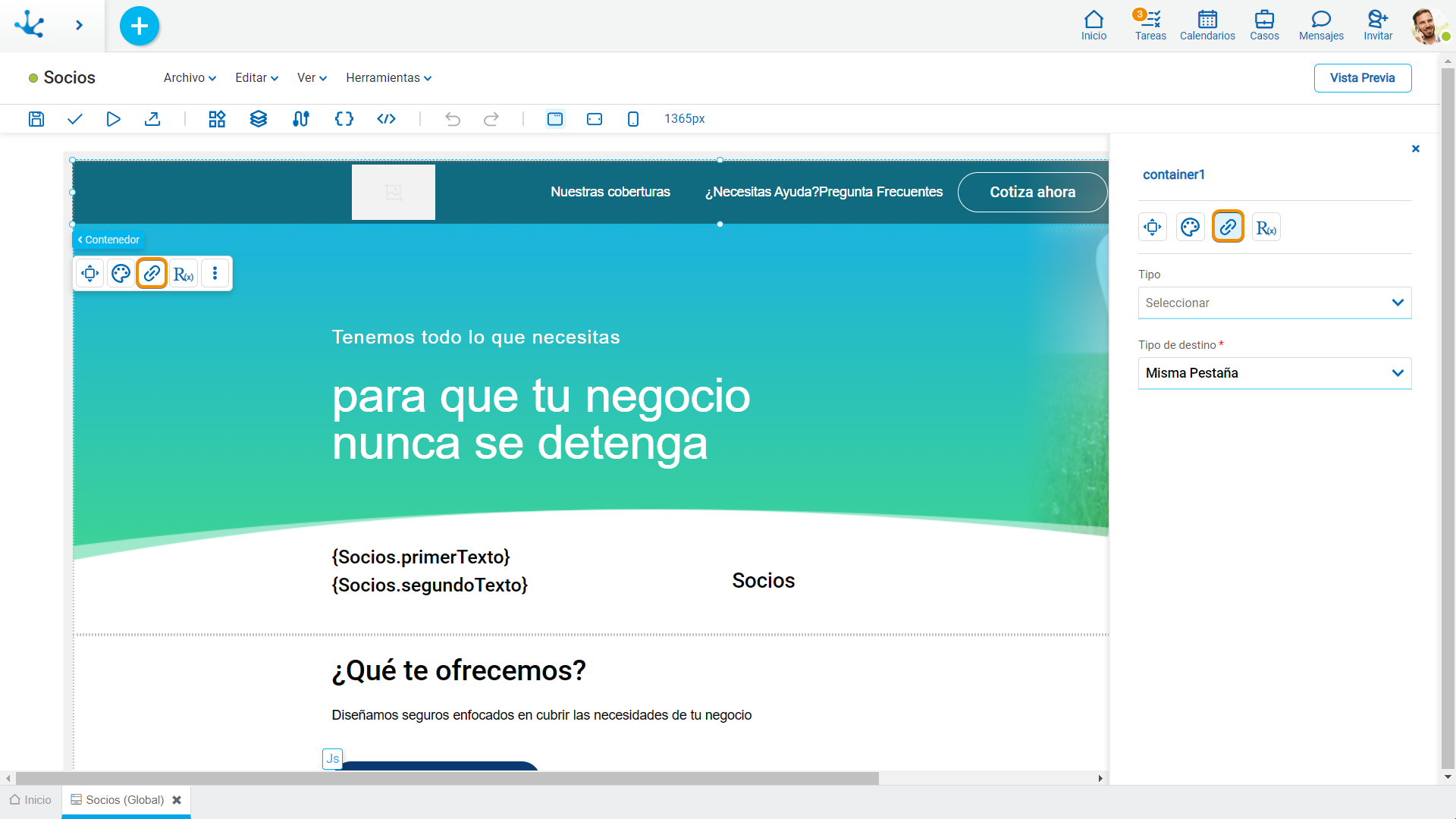Click the publish export icon
This screenshot has width=1456, height=819.
coord(152,119)
